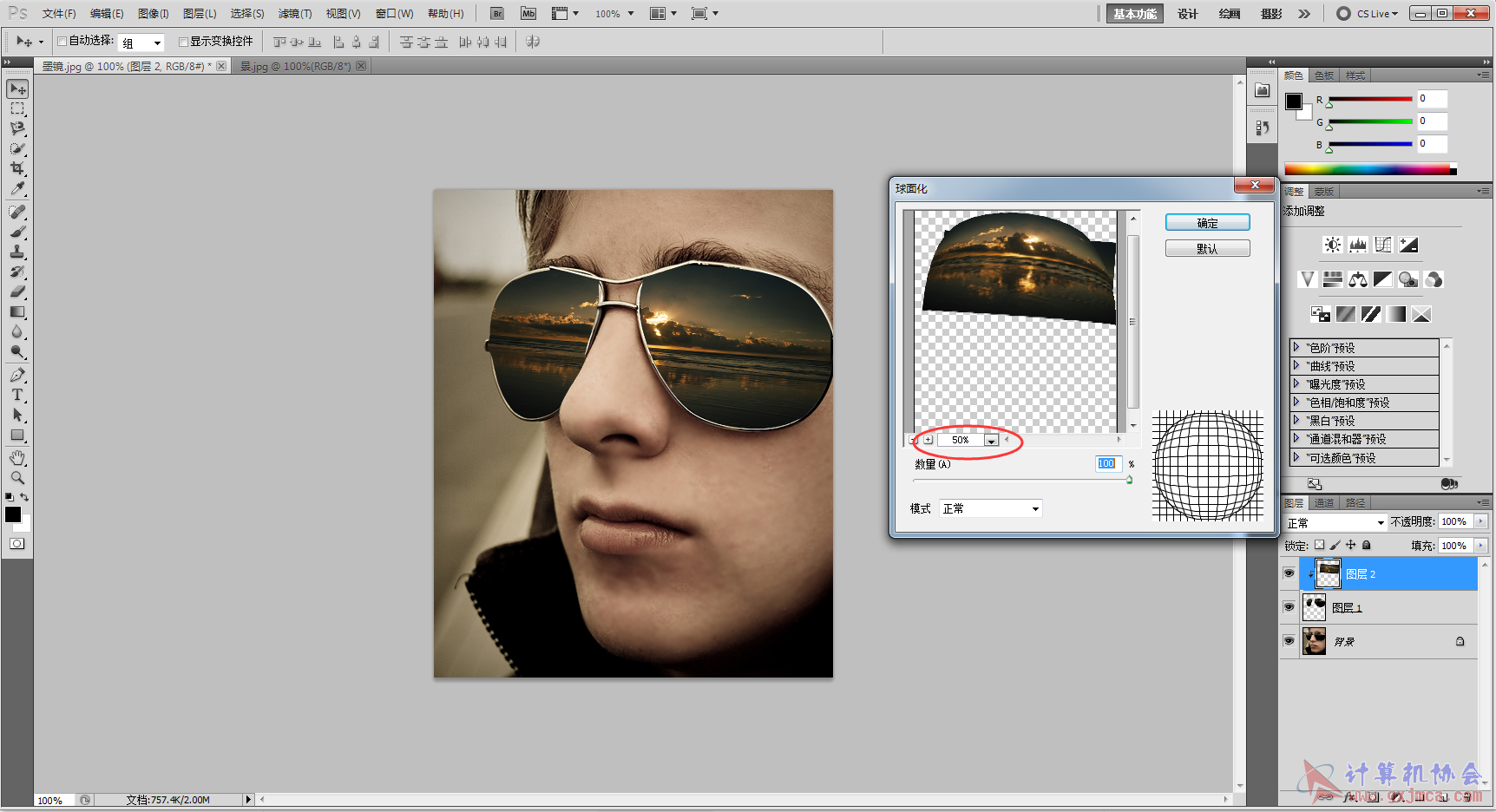Select the Gradient tool
This screenshot has height=812, width=1496.
click(x=17, y=311)
